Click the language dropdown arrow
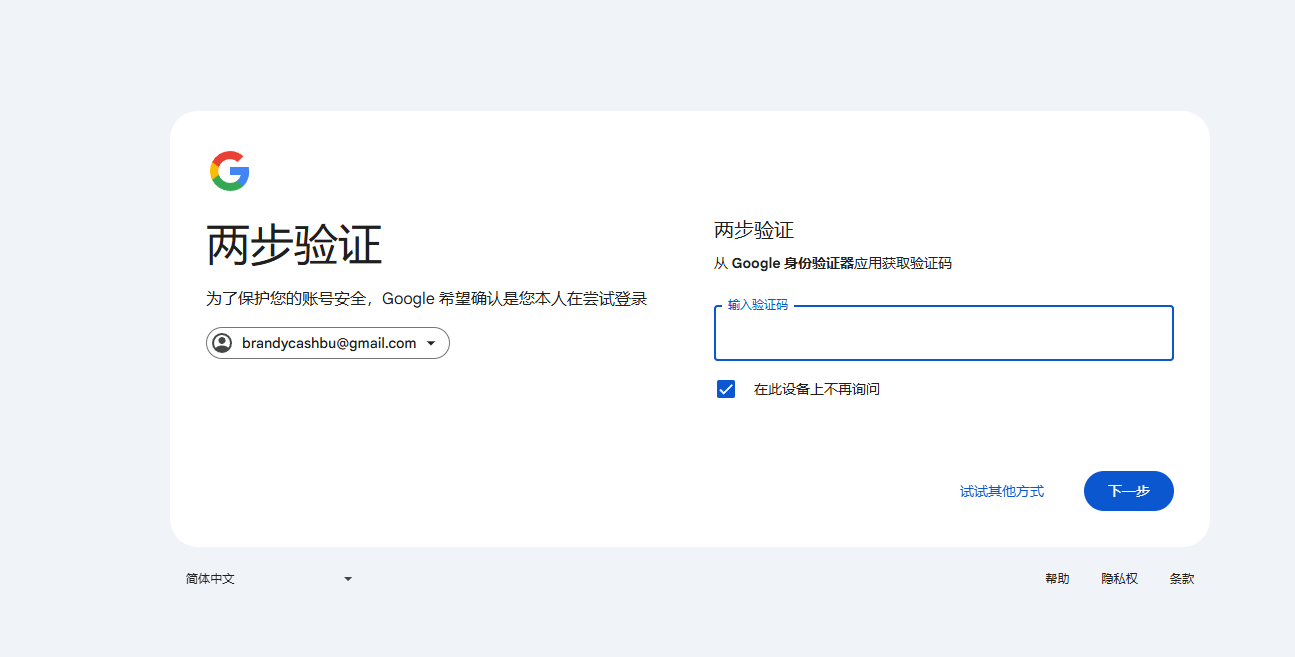Image resolution: width=1295 pixels, height=657 pixels. pyautogui.click(x=348, y=579)
